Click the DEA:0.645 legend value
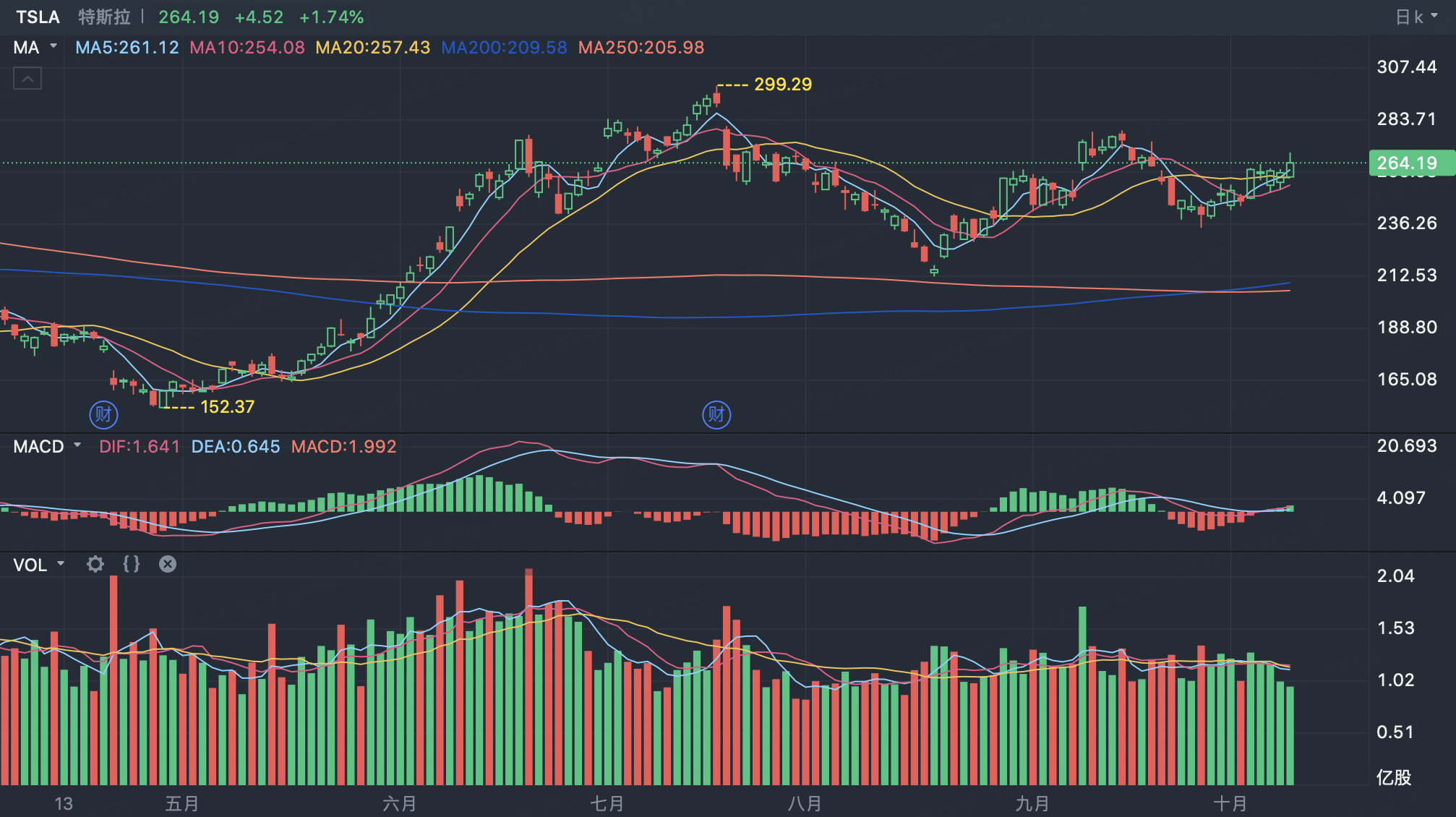 point(236,446)
